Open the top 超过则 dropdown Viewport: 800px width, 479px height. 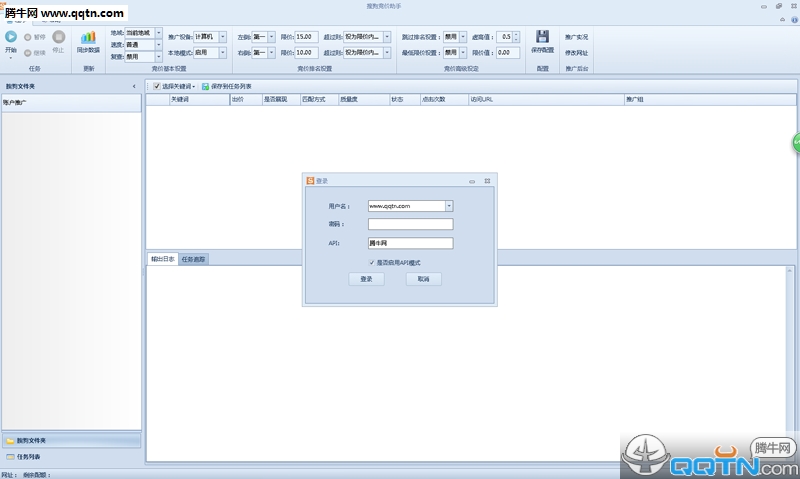point(387,37)
